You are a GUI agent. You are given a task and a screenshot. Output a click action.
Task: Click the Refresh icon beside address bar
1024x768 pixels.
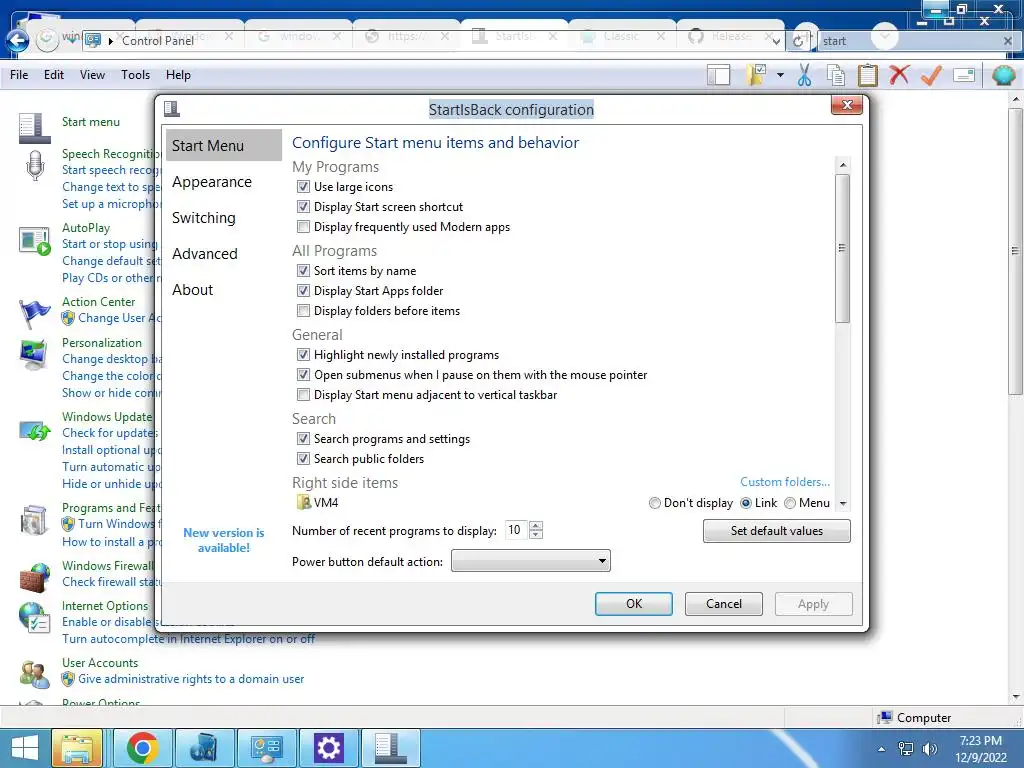tap(798, 41)
